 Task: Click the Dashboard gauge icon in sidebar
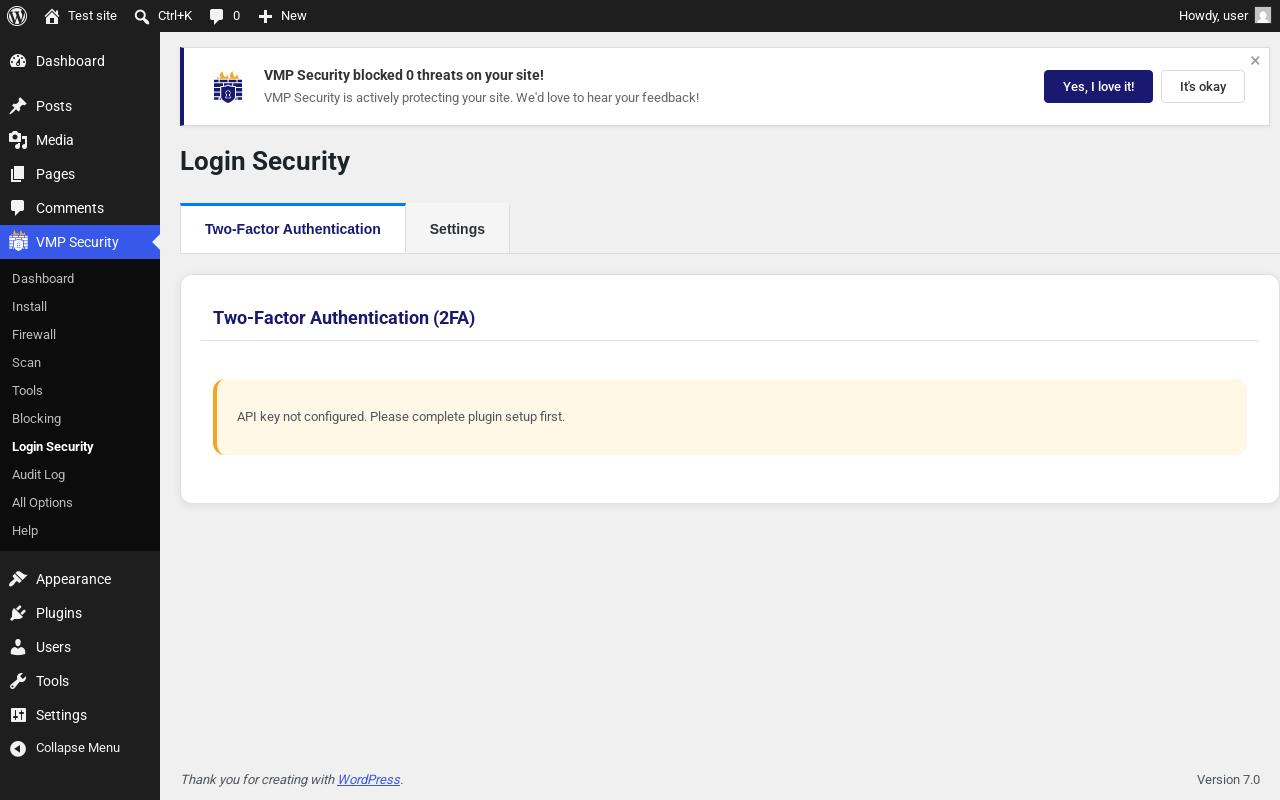click(x=18, y=61)
